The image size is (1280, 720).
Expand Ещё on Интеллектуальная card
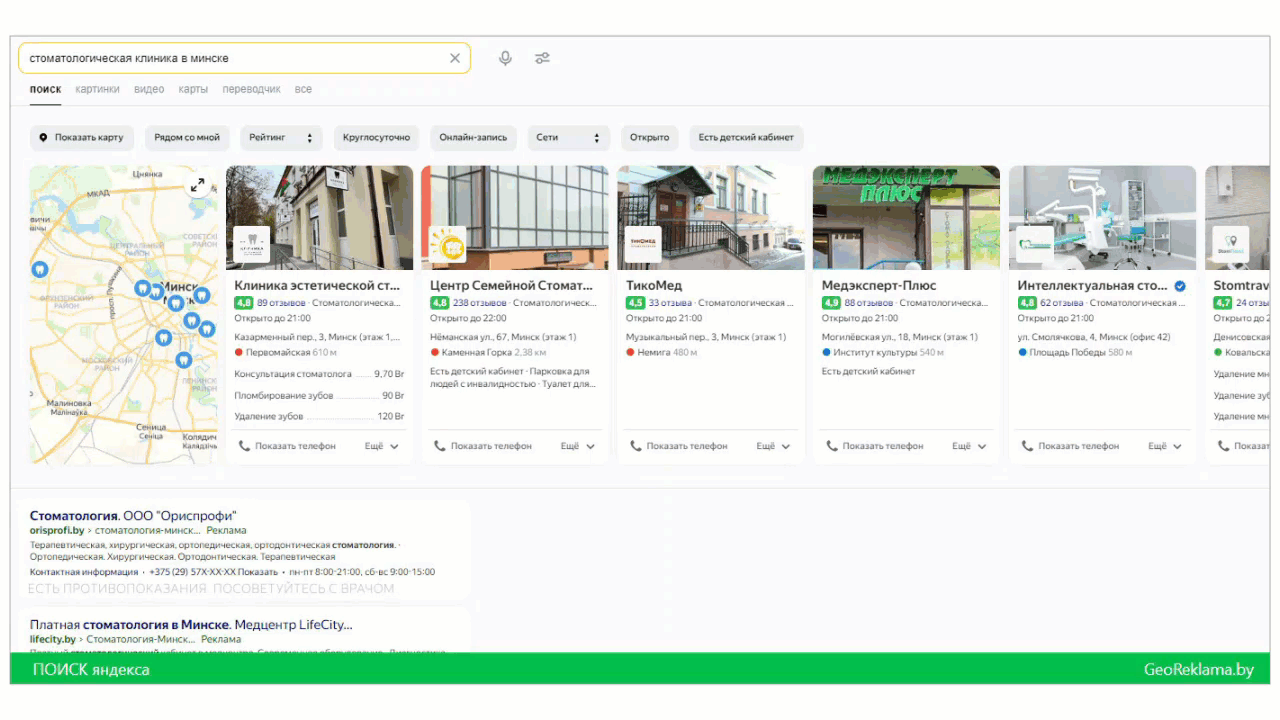[1166, 446]
